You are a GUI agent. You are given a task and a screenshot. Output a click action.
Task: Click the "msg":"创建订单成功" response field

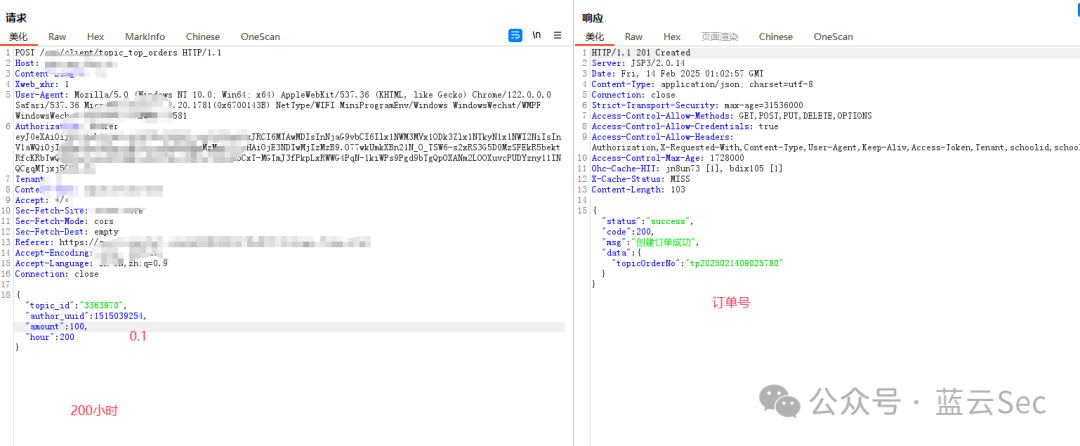(650, 242)
